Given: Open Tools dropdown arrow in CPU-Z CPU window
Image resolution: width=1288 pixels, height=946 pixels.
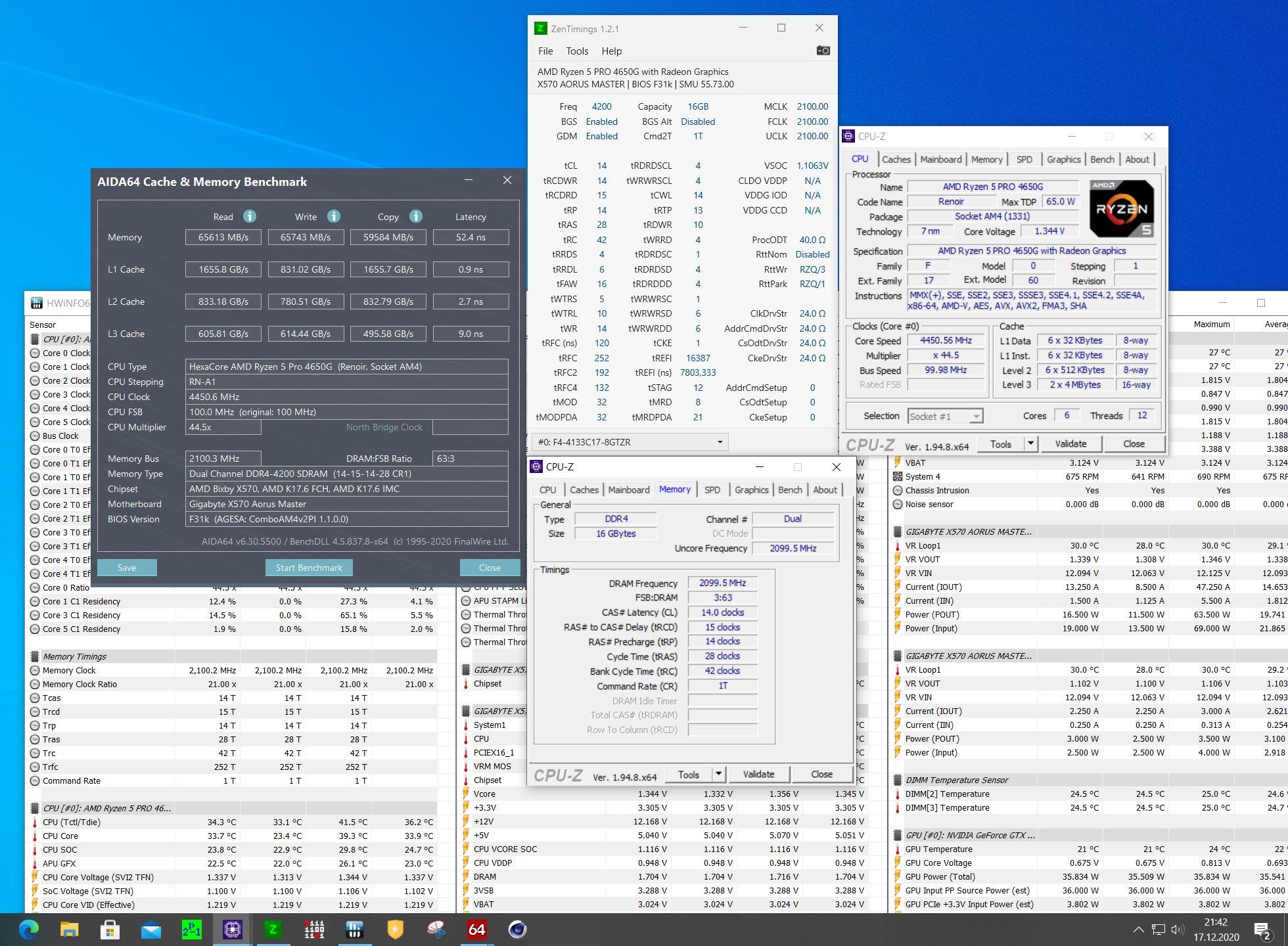Looking at the screenshot, I should tap(1030, 444).
